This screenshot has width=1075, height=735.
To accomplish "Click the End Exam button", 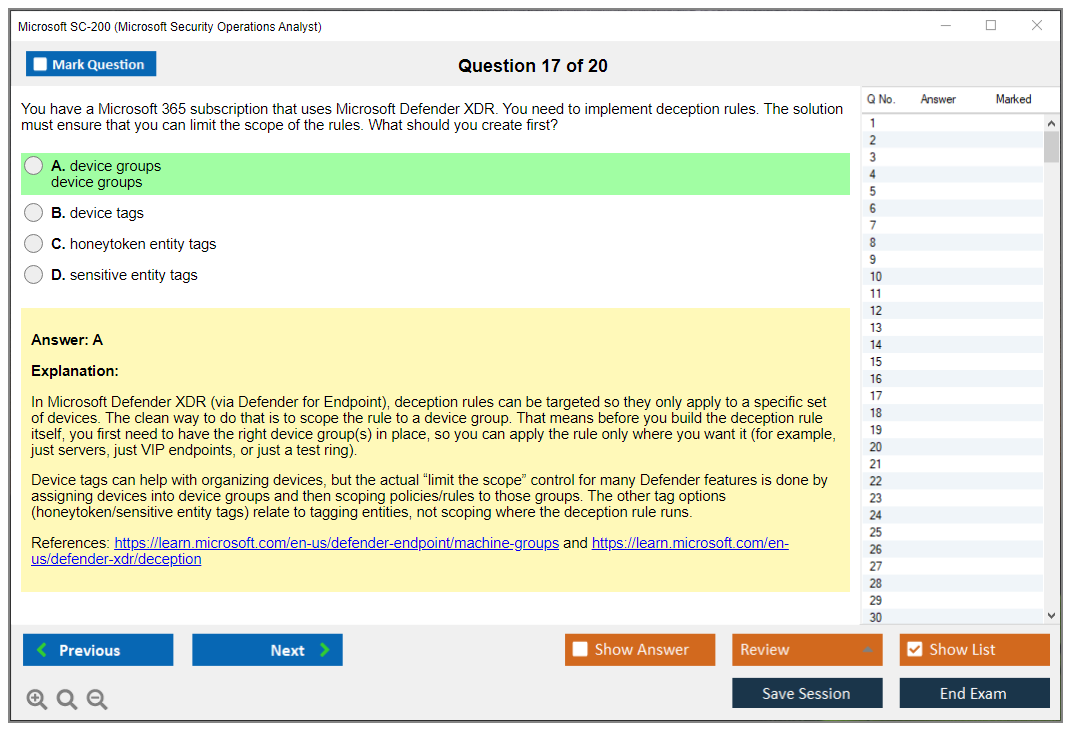I will 974,693.
